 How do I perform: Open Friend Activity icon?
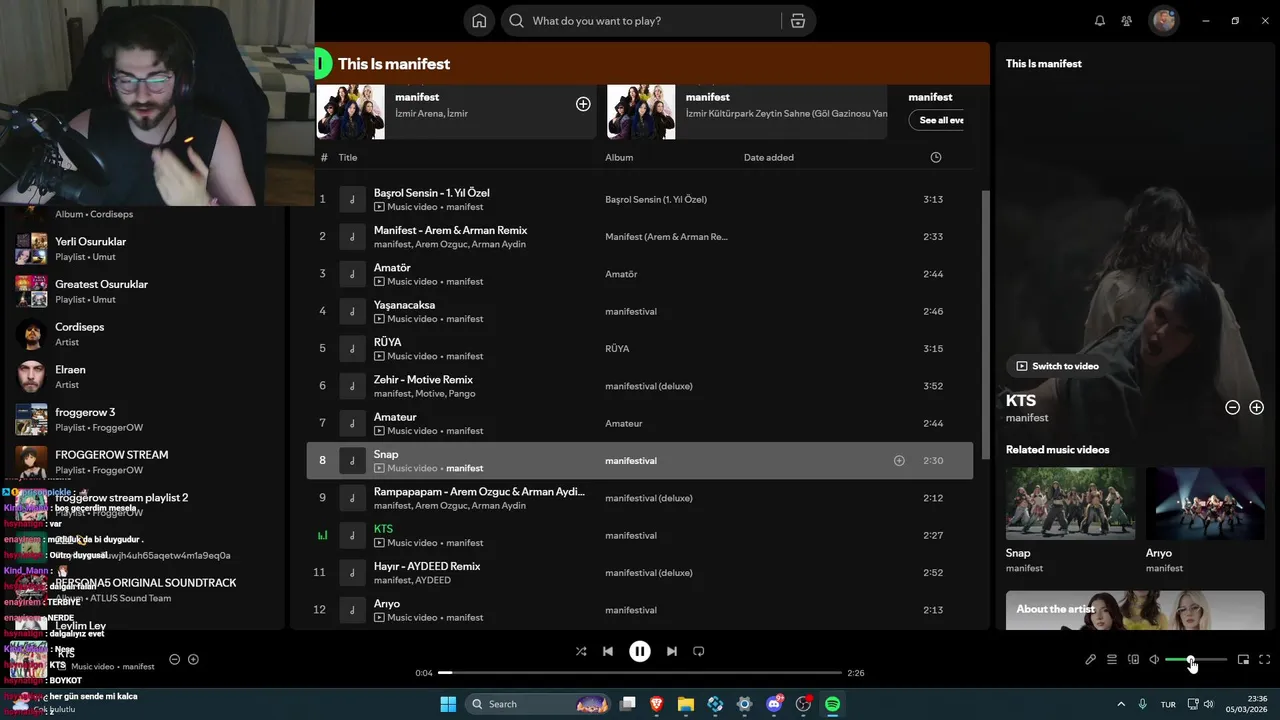(x=1127, y=21)
